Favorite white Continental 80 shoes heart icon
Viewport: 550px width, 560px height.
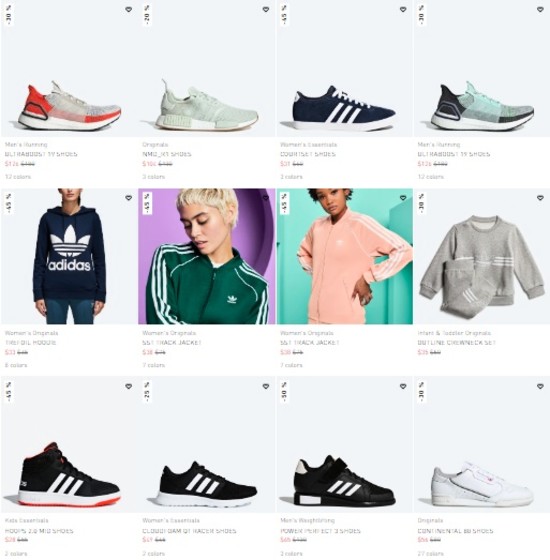pyautogui.click(x=540, y=386)
